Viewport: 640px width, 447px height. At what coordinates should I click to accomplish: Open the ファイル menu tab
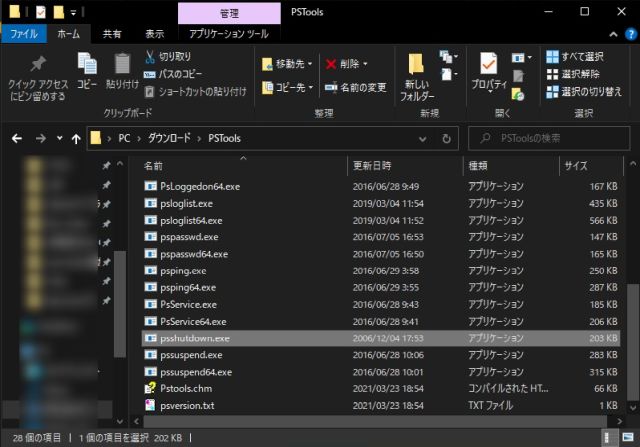click(24, 34)
